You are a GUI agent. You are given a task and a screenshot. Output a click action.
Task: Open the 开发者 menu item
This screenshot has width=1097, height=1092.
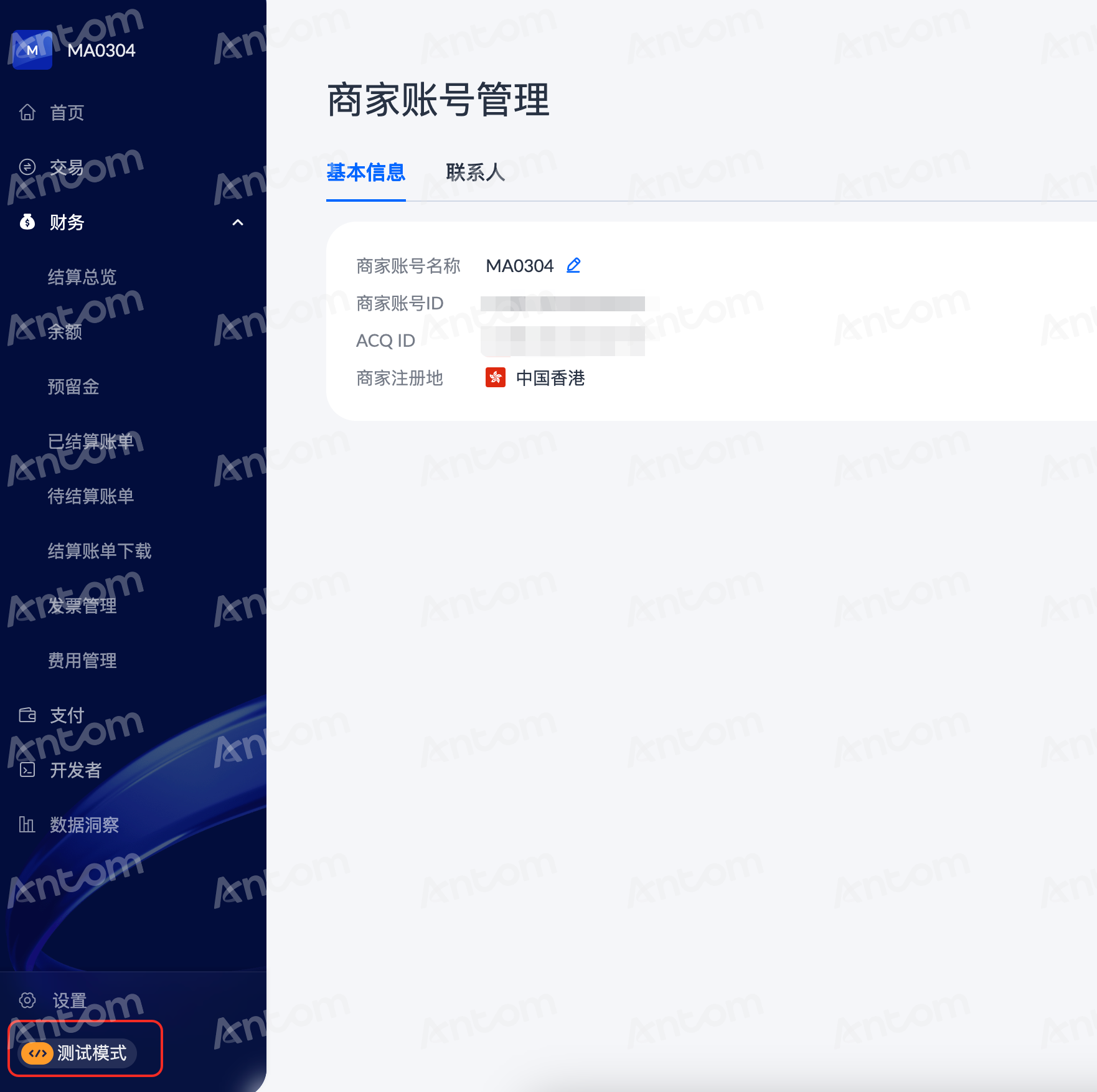point(75,770)
